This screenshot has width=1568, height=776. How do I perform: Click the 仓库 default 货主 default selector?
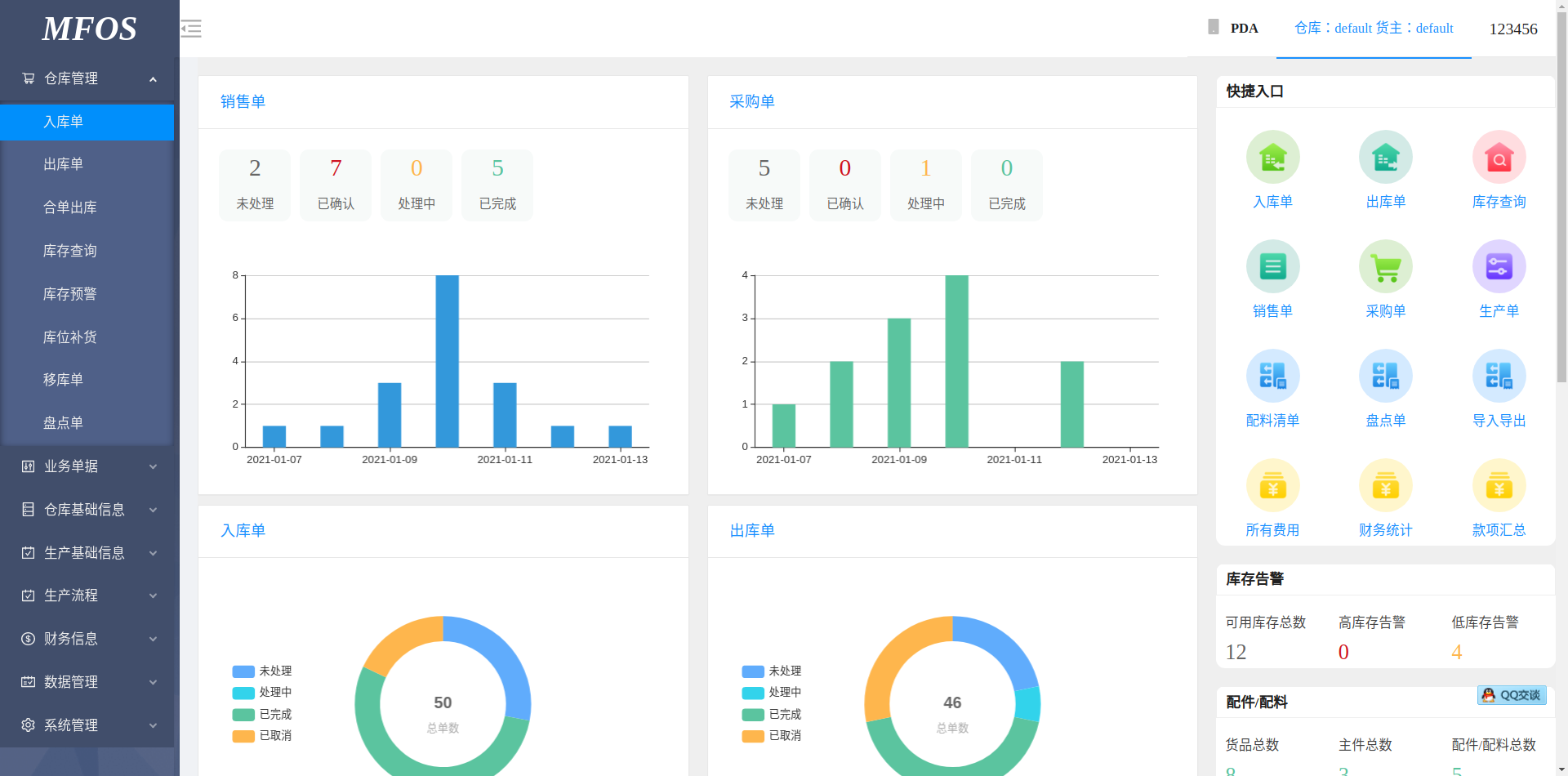1374,29
